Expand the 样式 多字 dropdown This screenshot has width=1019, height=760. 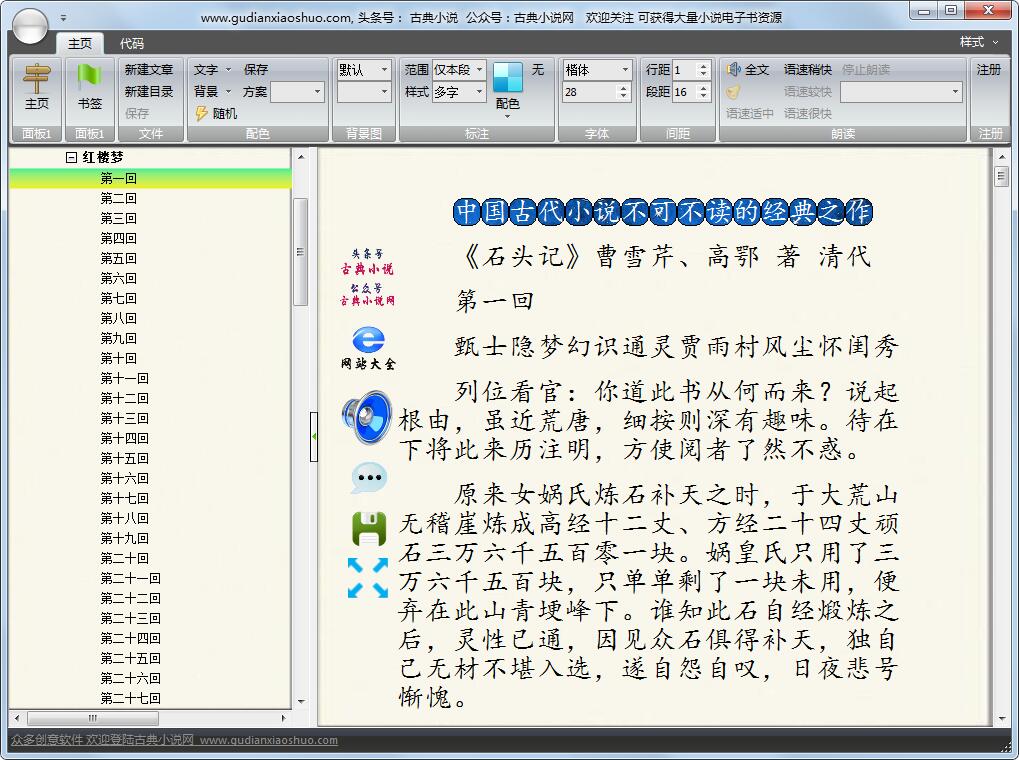coord(479,92)
